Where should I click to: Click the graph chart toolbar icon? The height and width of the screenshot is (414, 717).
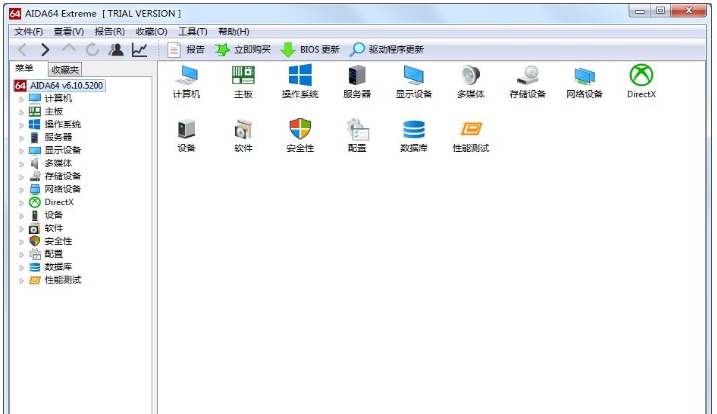click(139, 49)
